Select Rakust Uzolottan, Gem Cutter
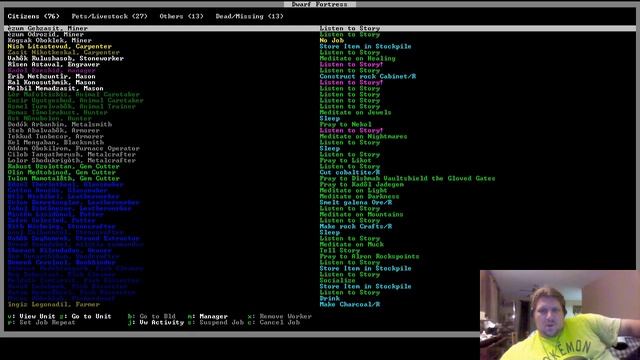 [63, 167]
